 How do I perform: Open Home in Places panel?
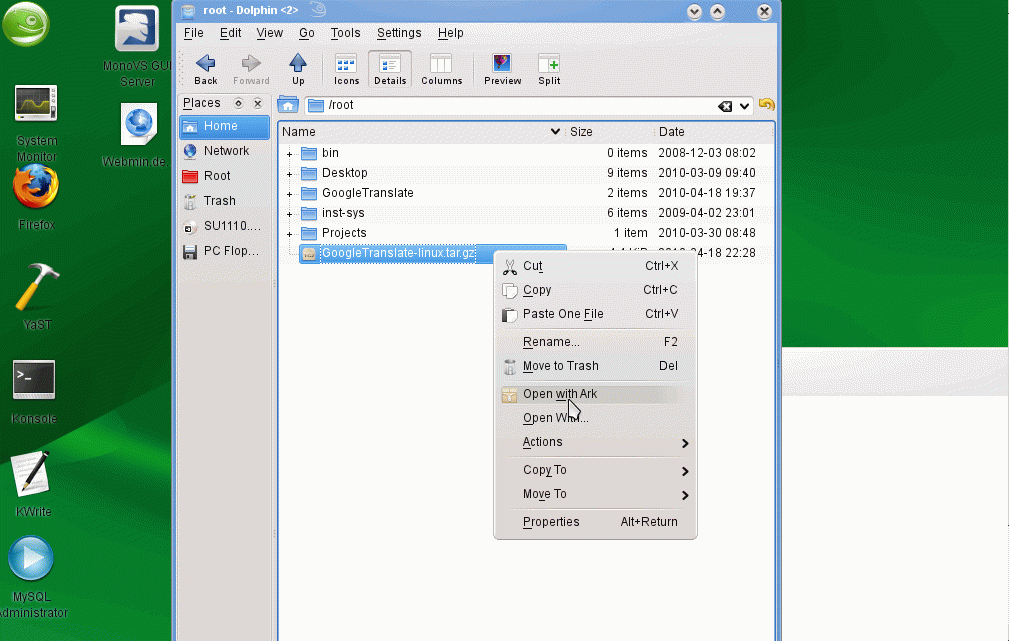[x=225, y=126]
